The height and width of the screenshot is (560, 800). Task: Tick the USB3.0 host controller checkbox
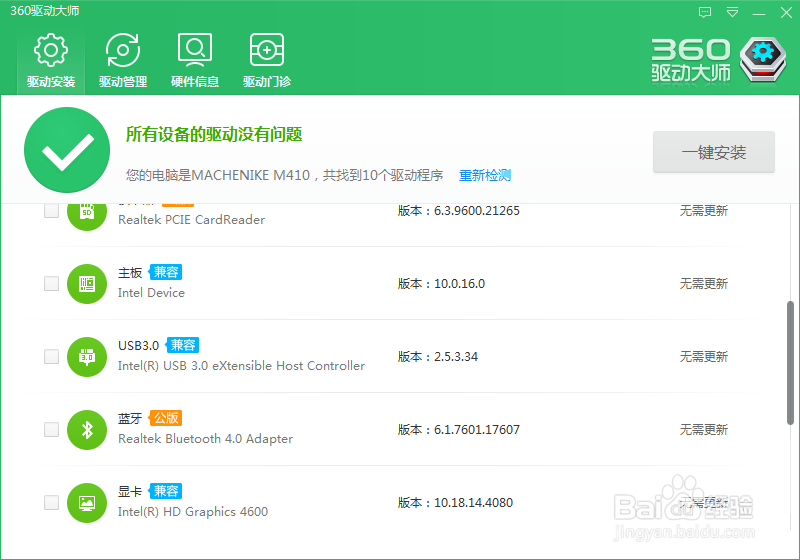[52, 356]
